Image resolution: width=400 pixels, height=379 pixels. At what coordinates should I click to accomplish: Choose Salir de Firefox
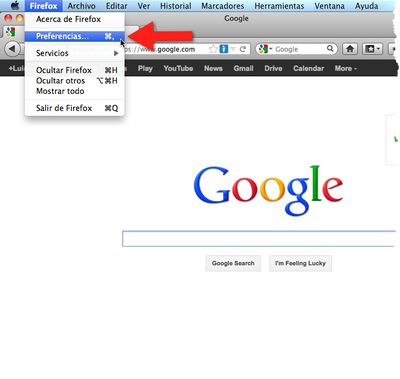[x=75, y=108]
